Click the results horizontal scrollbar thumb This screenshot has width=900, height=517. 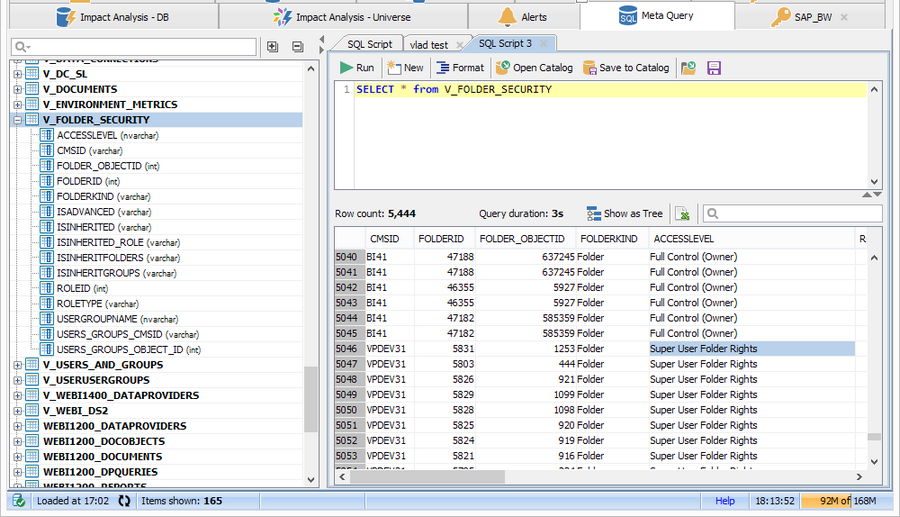tap(427, 477)
